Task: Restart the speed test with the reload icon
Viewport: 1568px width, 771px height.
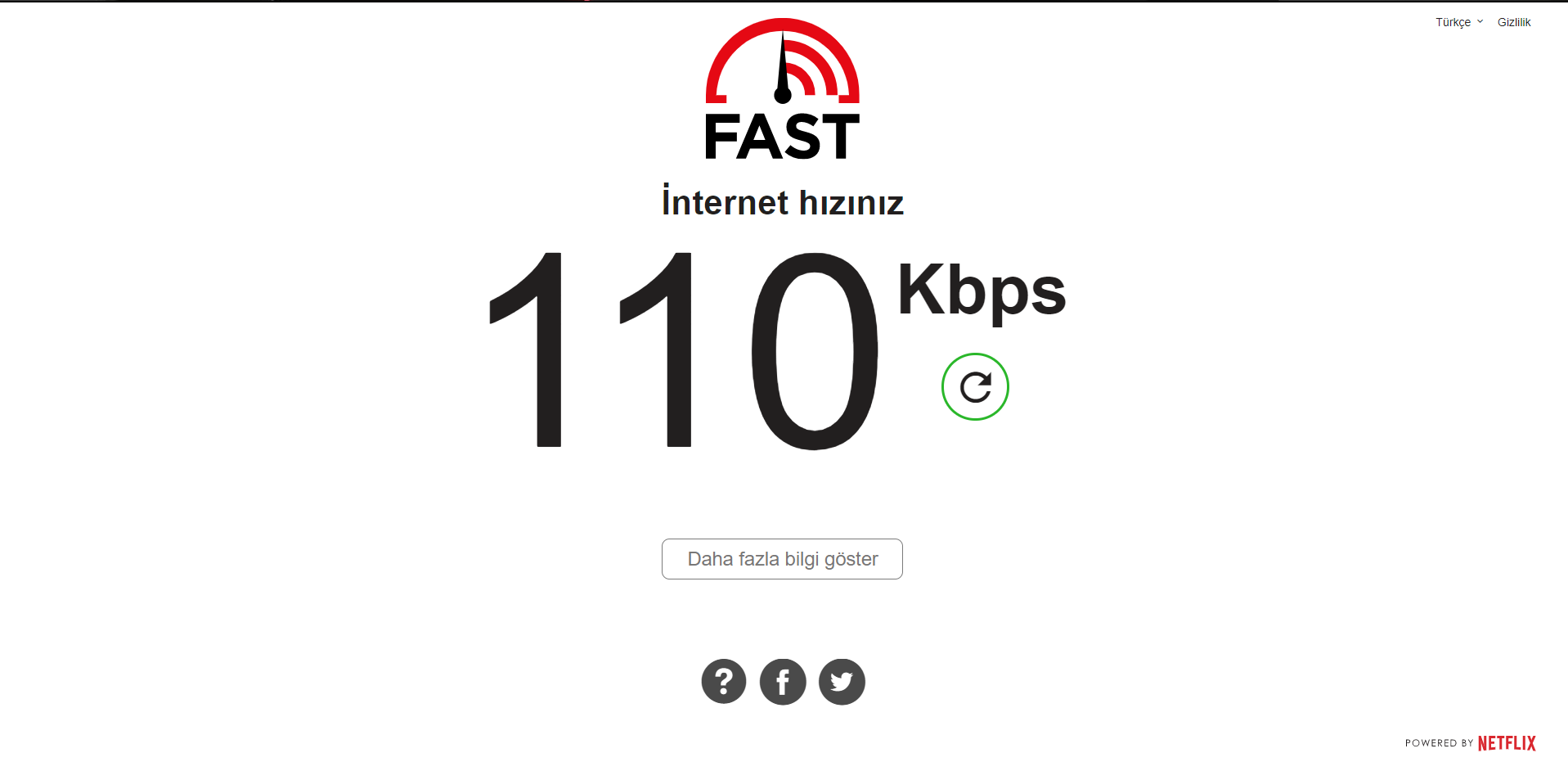Action: click(975, 387)
